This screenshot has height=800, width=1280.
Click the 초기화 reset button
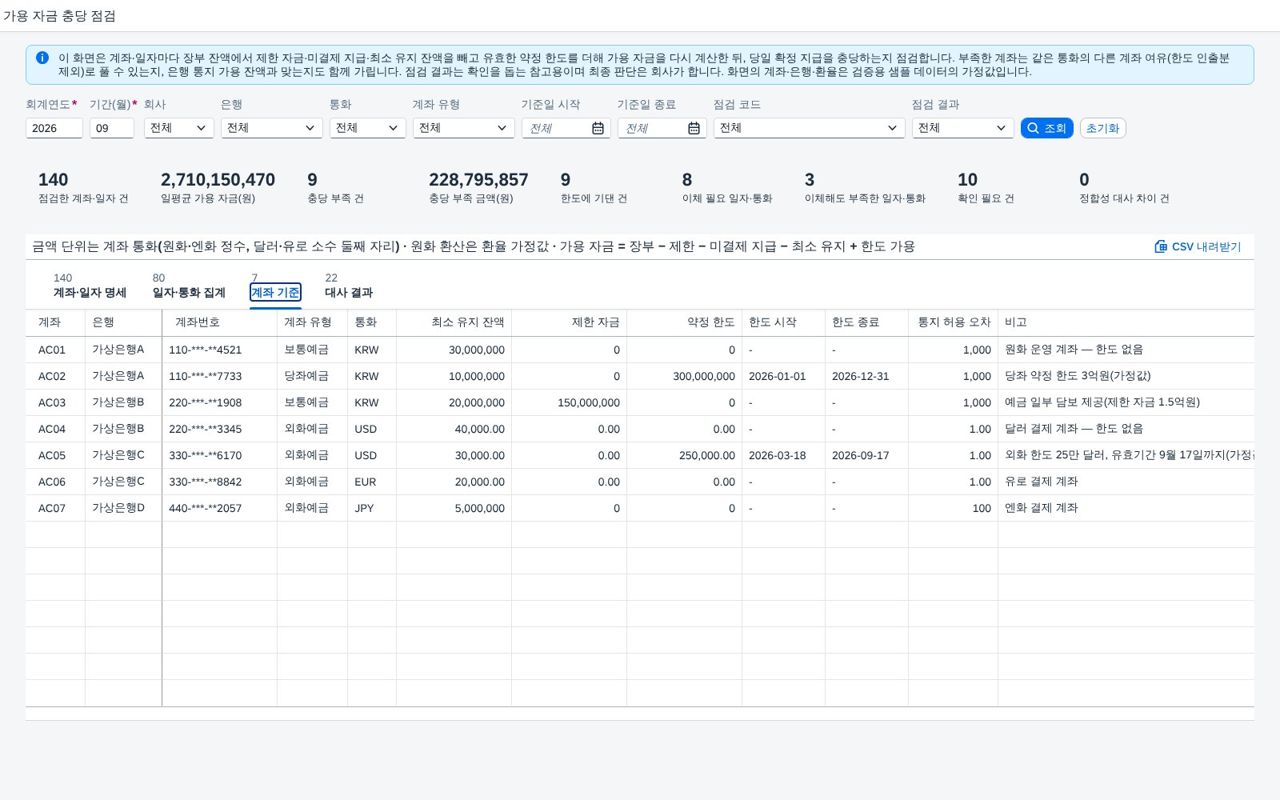point(1103,128)
